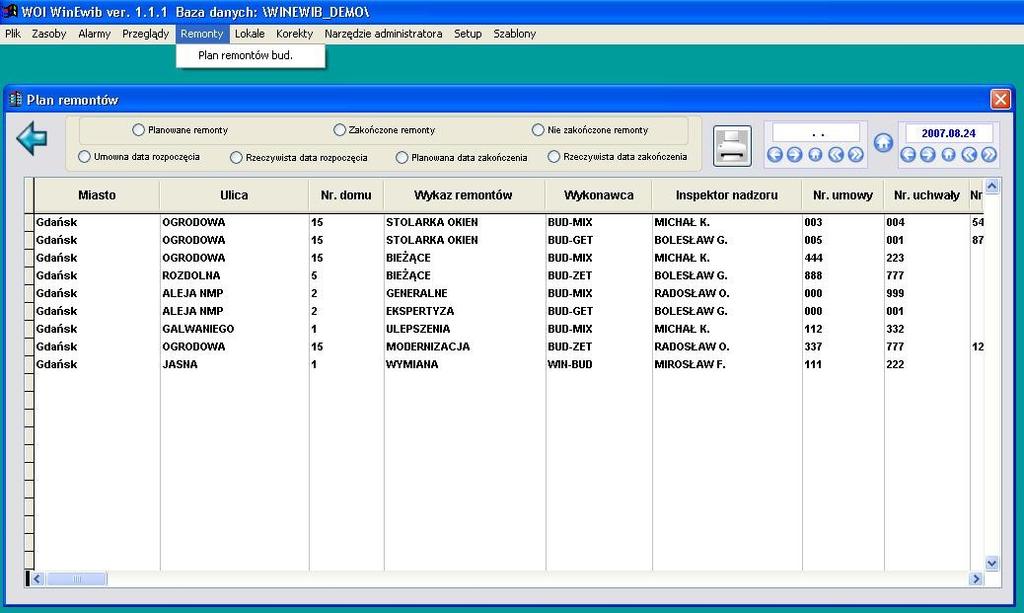Viewport: 1024px width, 613px height.
Task: Click the WinEwib application icon in title bar
Action: click(10, 11)
